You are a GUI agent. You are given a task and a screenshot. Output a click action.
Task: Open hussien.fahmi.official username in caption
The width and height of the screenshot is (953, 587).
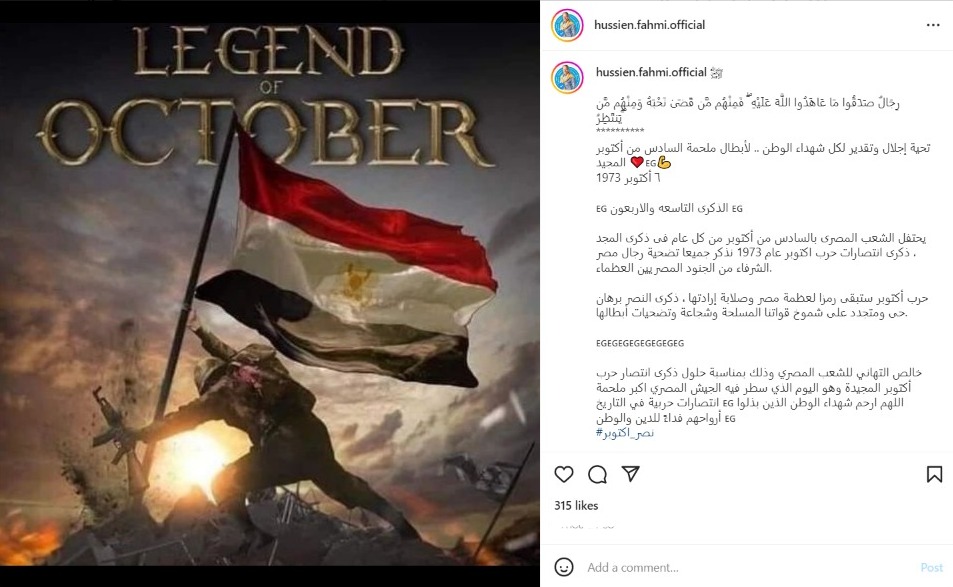tap(651, 72)
